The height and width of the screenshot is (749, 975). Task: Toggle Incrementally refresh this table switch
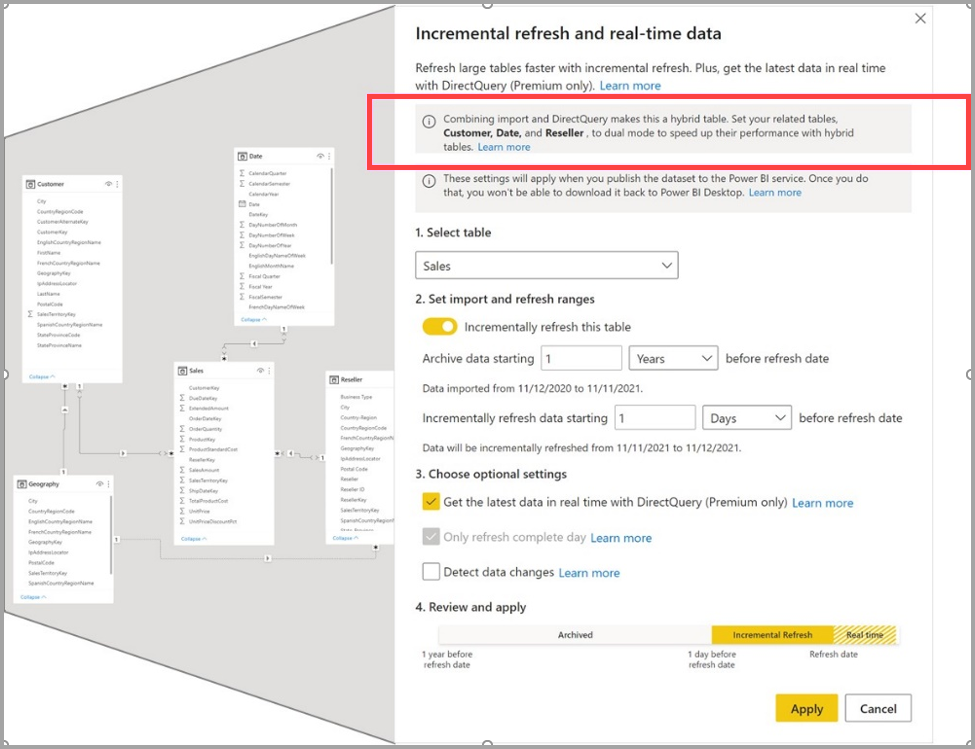[440, 327]
